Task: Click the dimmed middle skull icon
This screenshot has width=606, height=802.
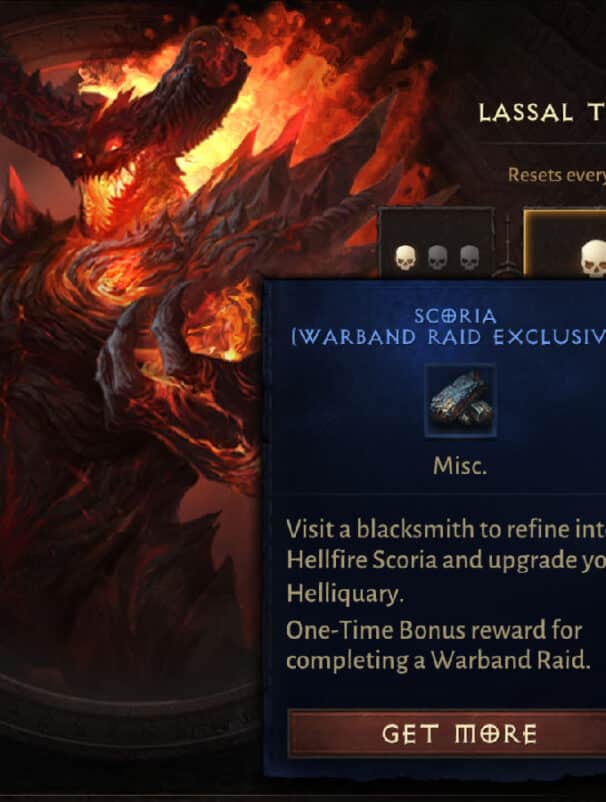Action: [437, 257]
